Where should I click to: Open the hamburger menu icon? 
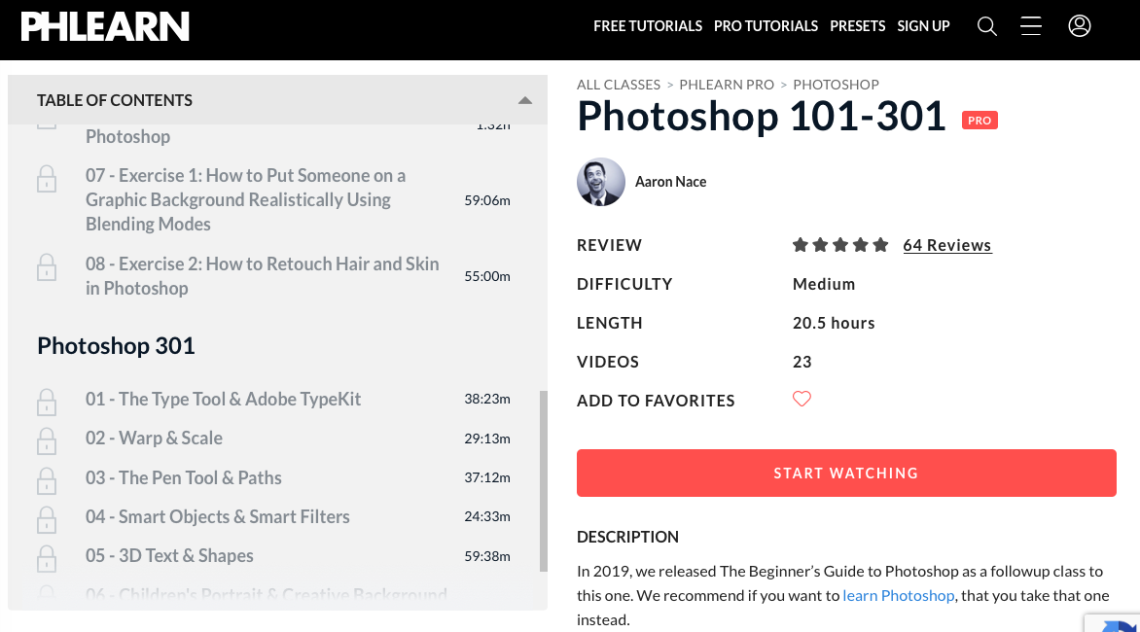point(1031,26)
